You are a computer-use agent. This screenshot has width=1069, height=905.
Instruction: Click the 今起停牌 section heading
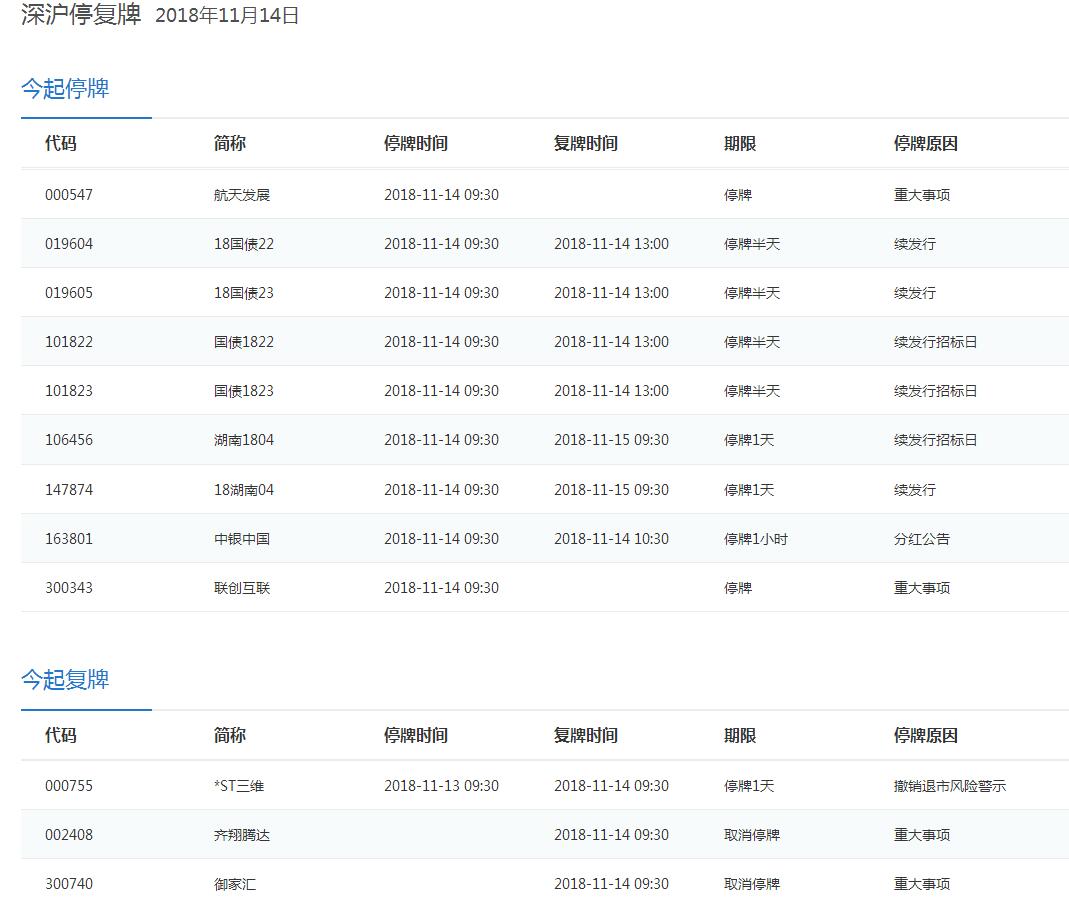click(x=65, y=89)
